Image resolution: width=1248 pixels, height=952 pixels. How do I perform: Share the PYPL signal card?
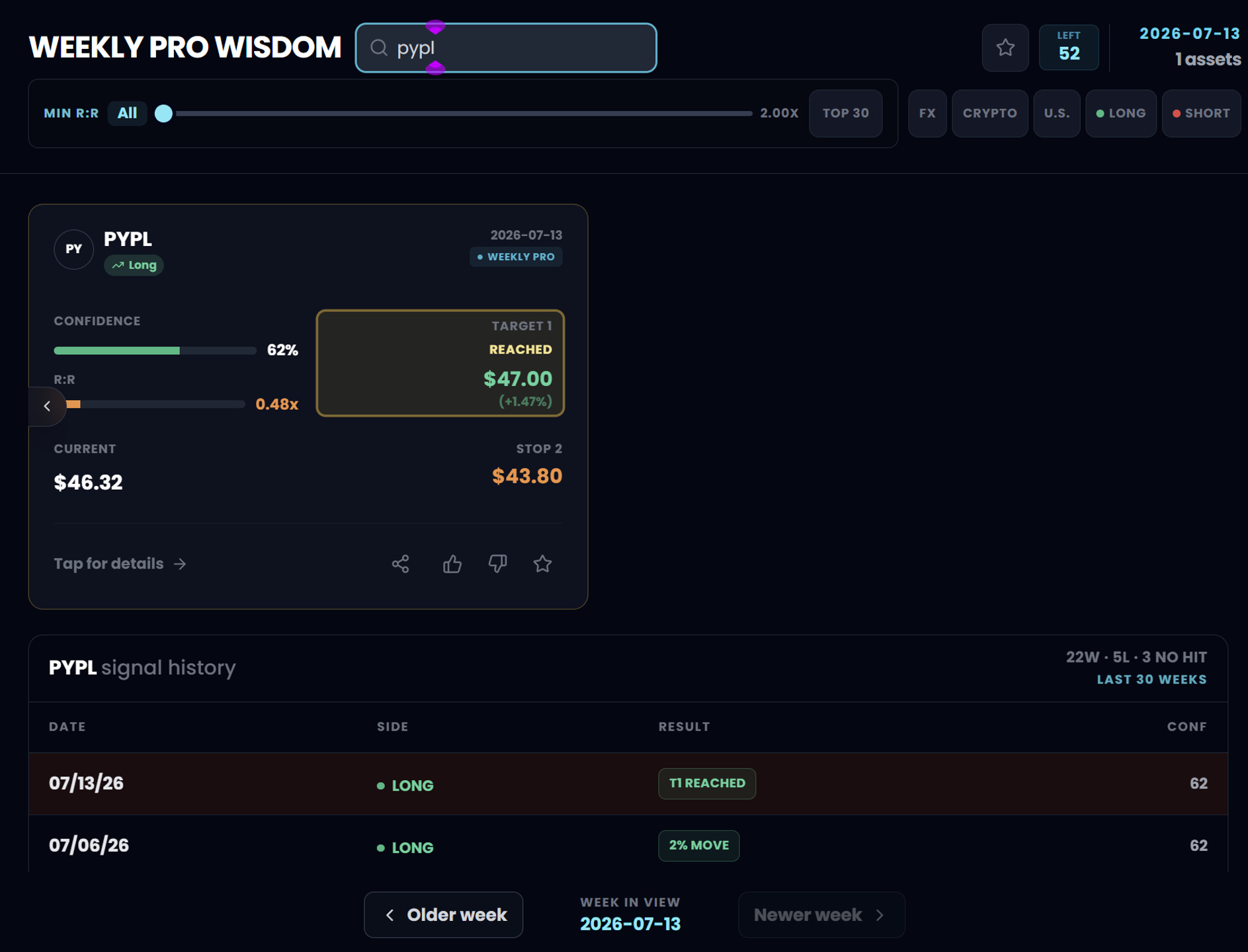click(400, 564)
